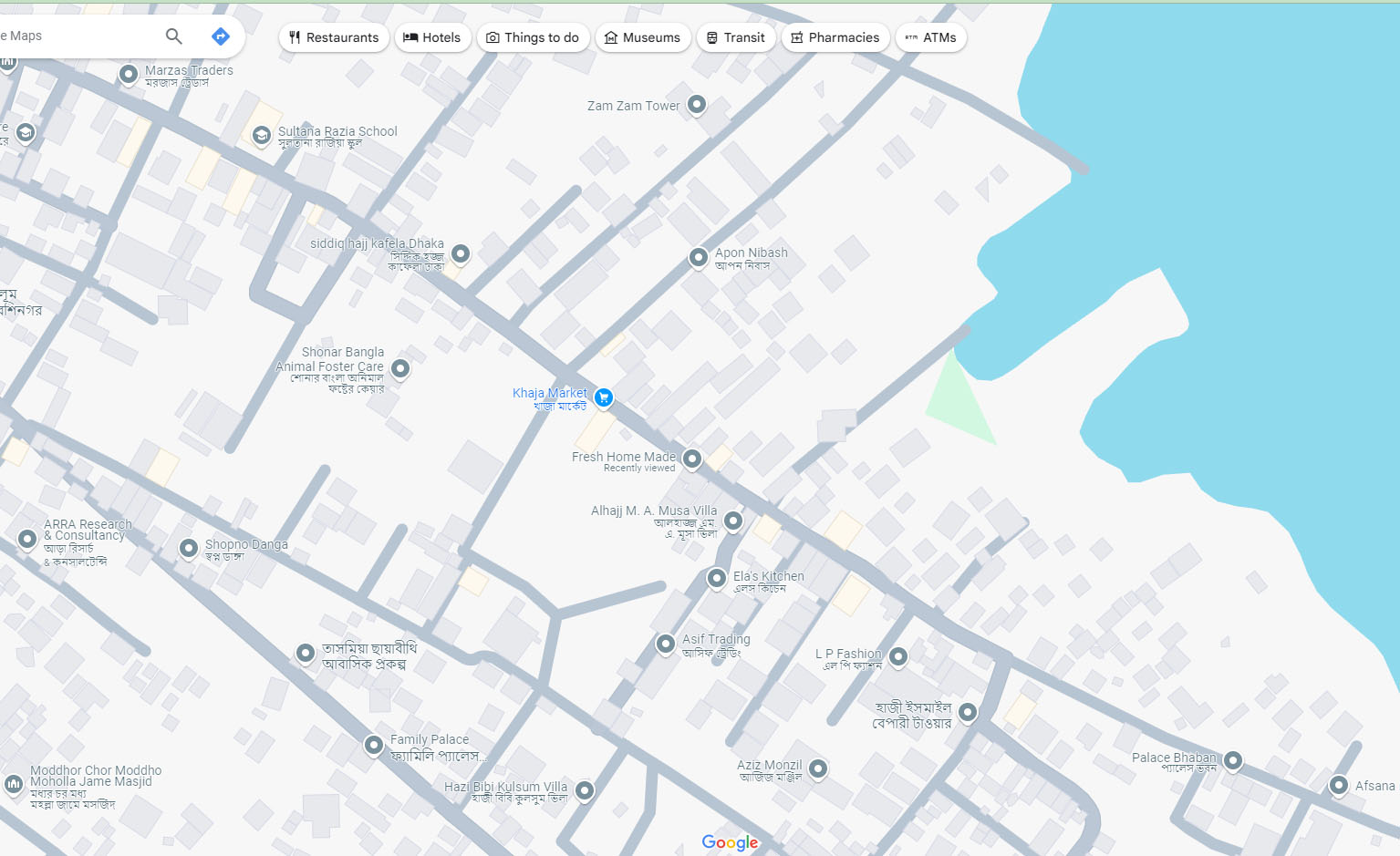Screen dimensions: 1400x856
Task: Open the Khaja Market shopping pin
Action: tap(603, 397)
